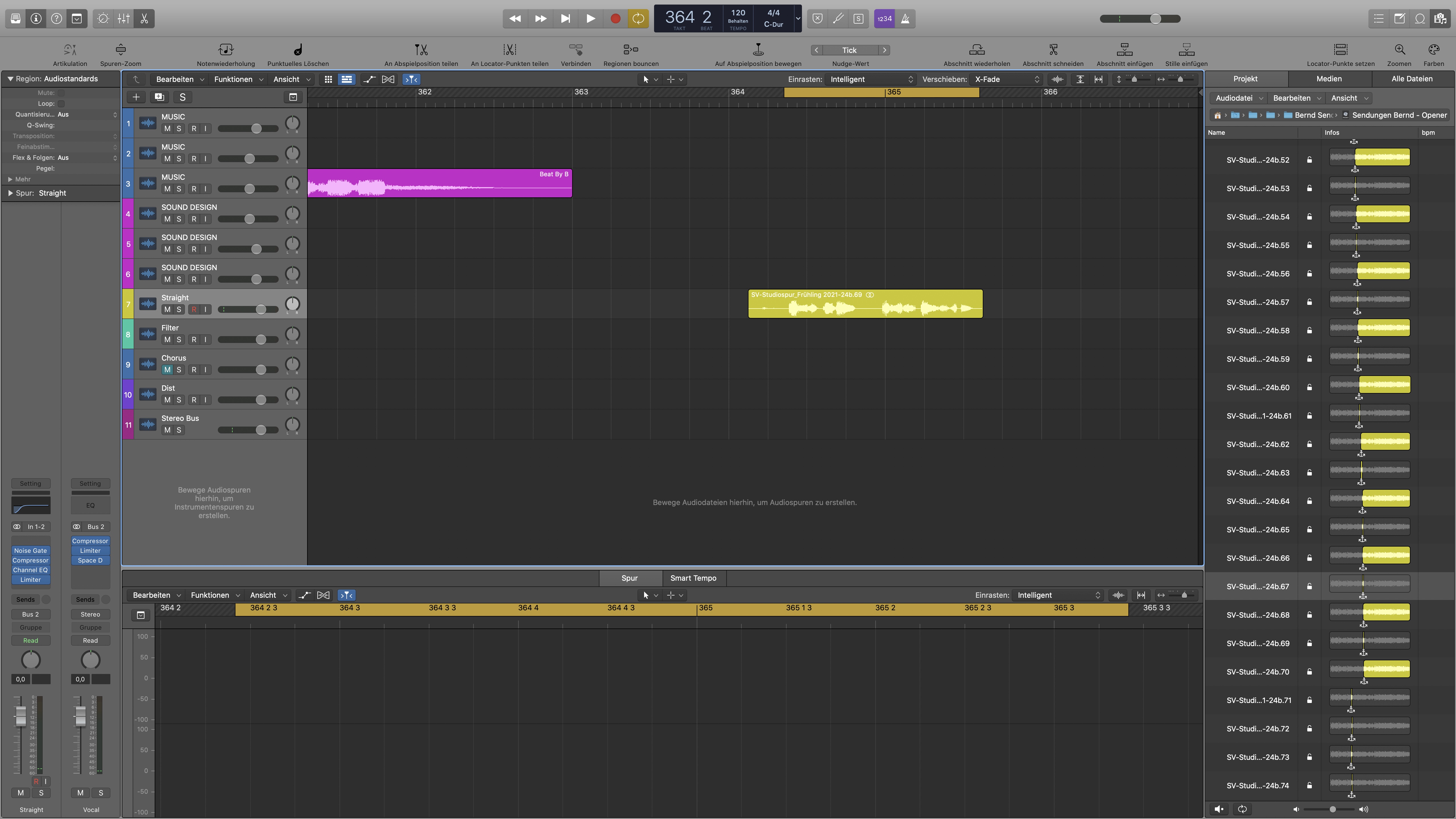Toggle the Region Loop checkbox
This screenshot has height=819, width=1456.
point(61,104)
